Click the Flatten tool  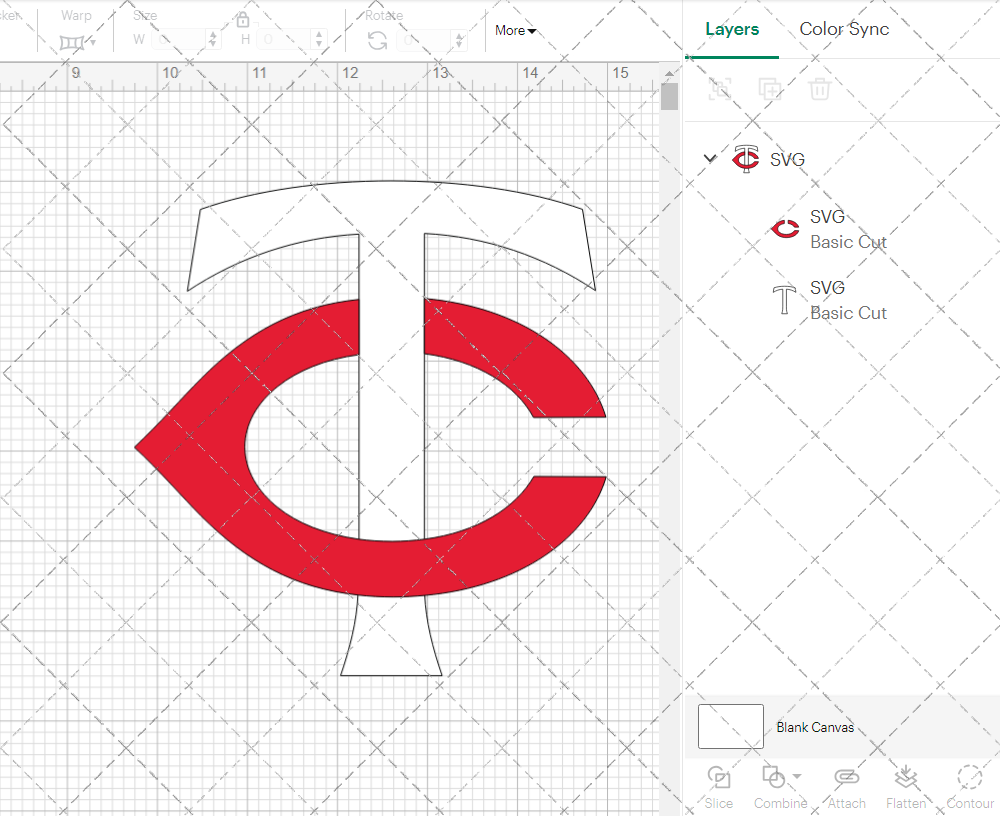point(906,787)
